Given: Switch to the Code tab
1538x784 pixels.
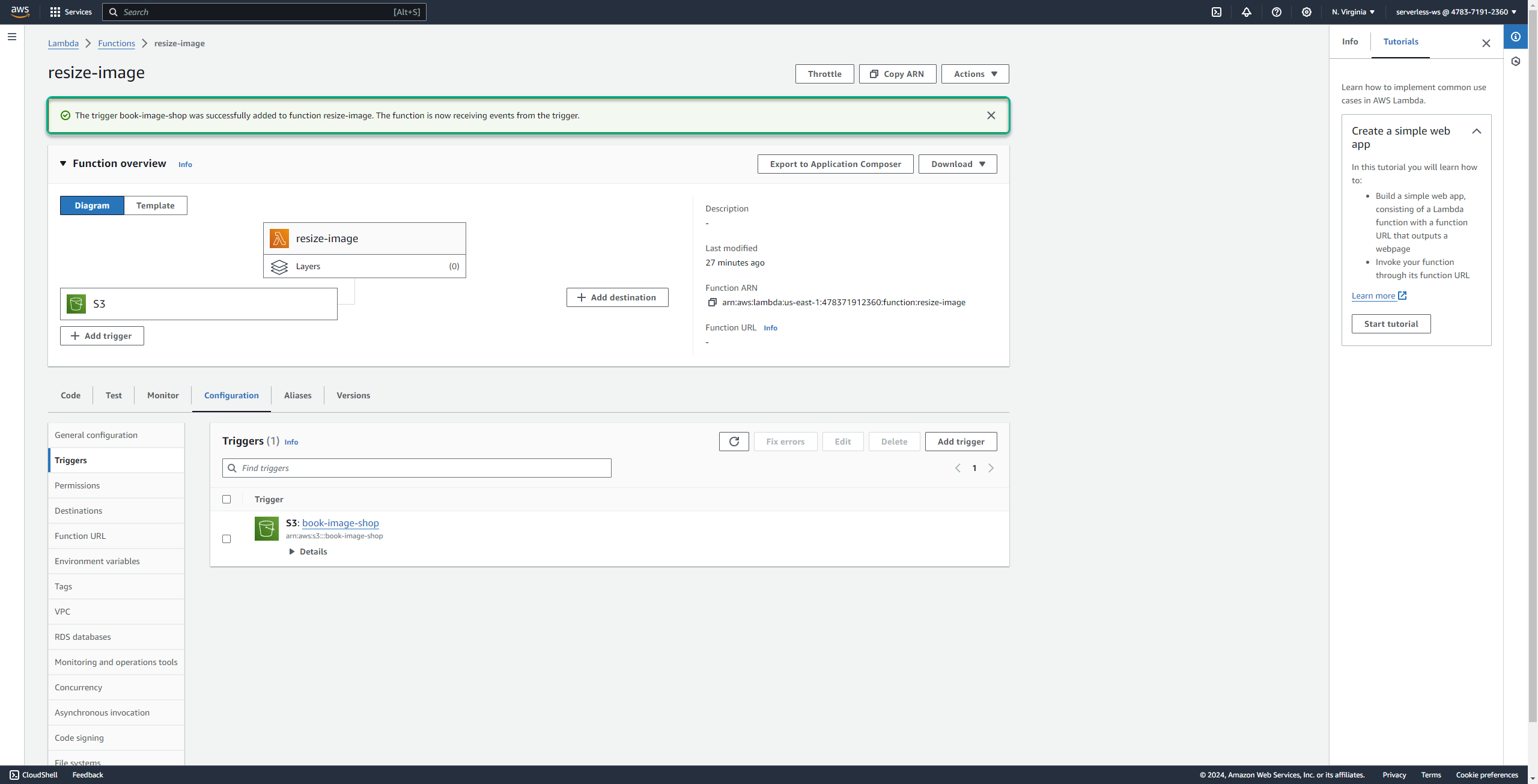Looking at the screenshot, I should pos(70,395).
